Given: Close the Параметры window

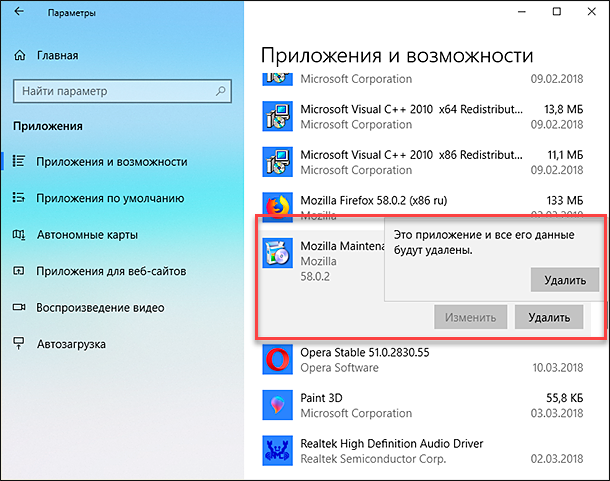Looking at the screenshot, I should (591, 12).
